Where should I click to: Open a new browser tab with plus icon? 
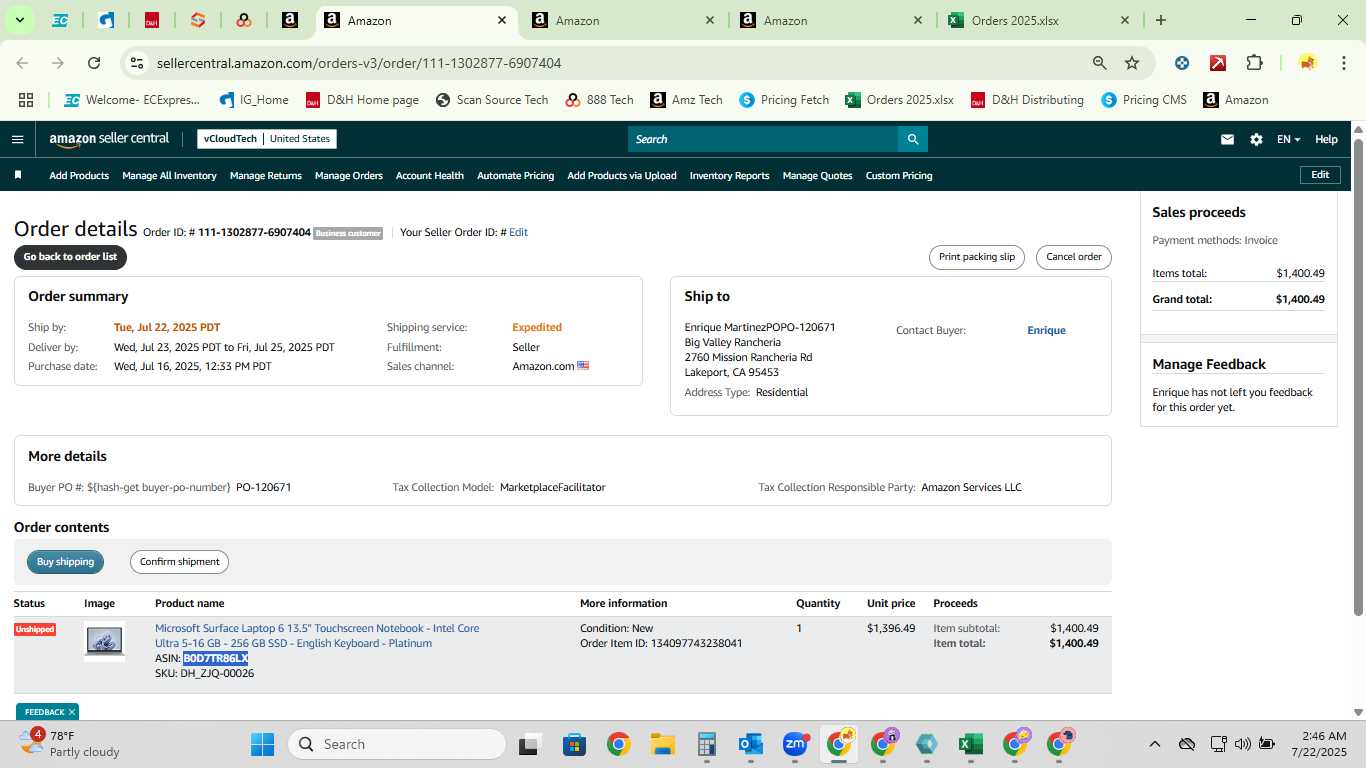pos(1160,20)
